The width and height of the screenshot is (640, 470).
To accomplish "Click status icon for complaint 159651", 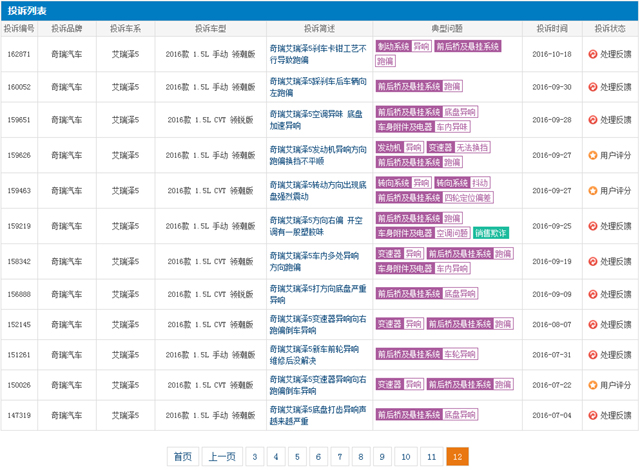I will (x=593, y=120).
